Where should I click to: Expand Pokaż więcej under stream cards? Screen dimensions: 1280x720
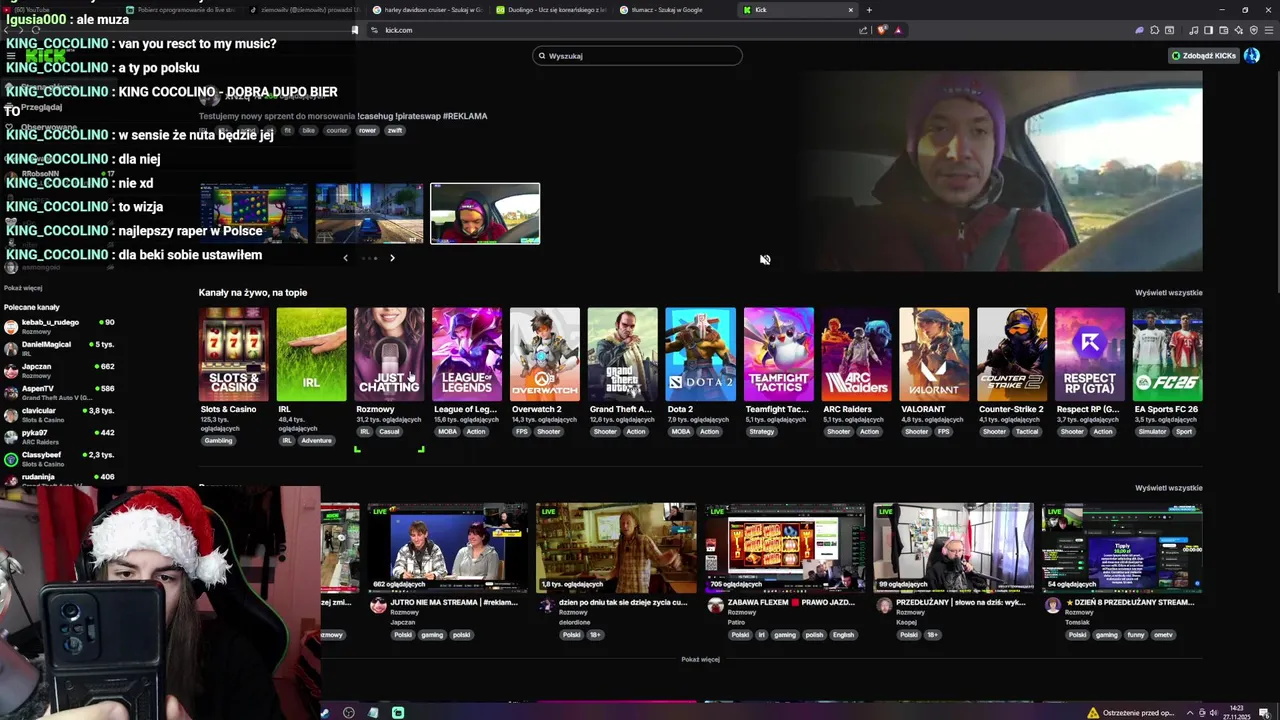pos(700,660)
